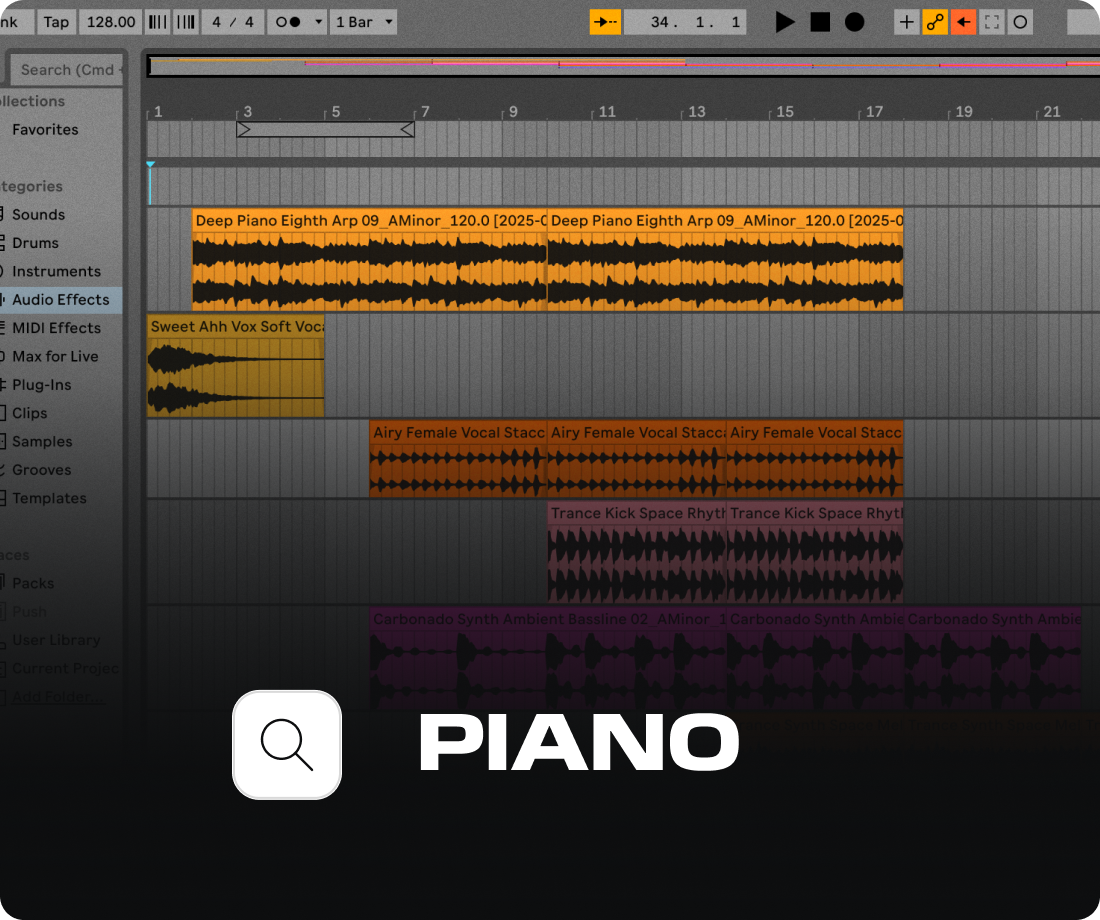Image resolution: width=1100 pixels, height=920 pixels.
Task: Enable the Follow switch beside the position display
Action: [605, 21]
